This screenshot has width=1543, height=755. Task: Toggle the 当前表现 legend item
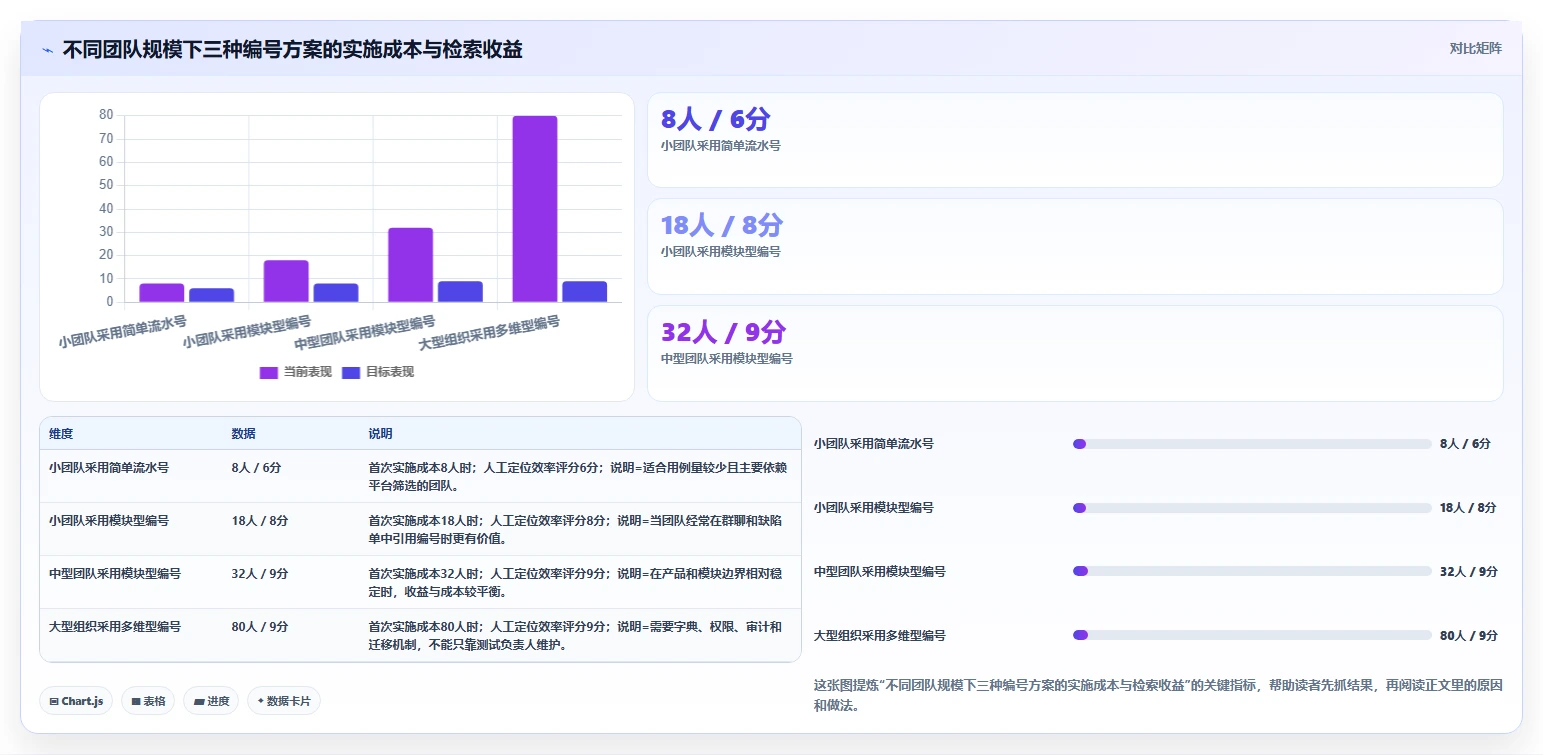[x=295, y=372]
